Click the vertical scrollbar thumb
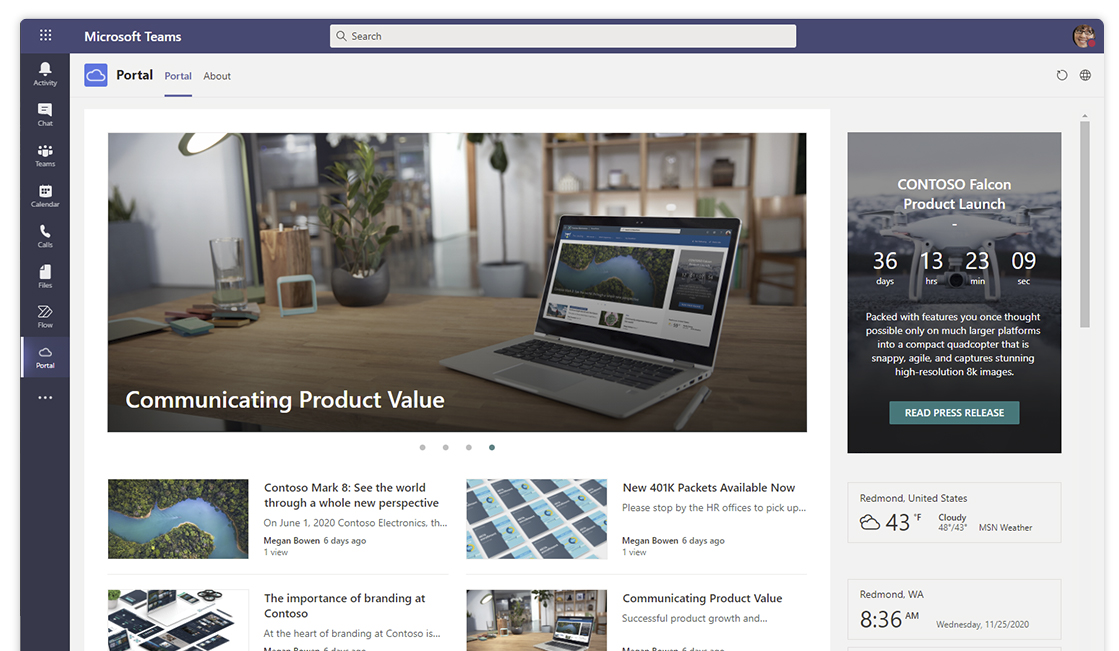This screenshot has height=651, width=1119. [1085, 224]
